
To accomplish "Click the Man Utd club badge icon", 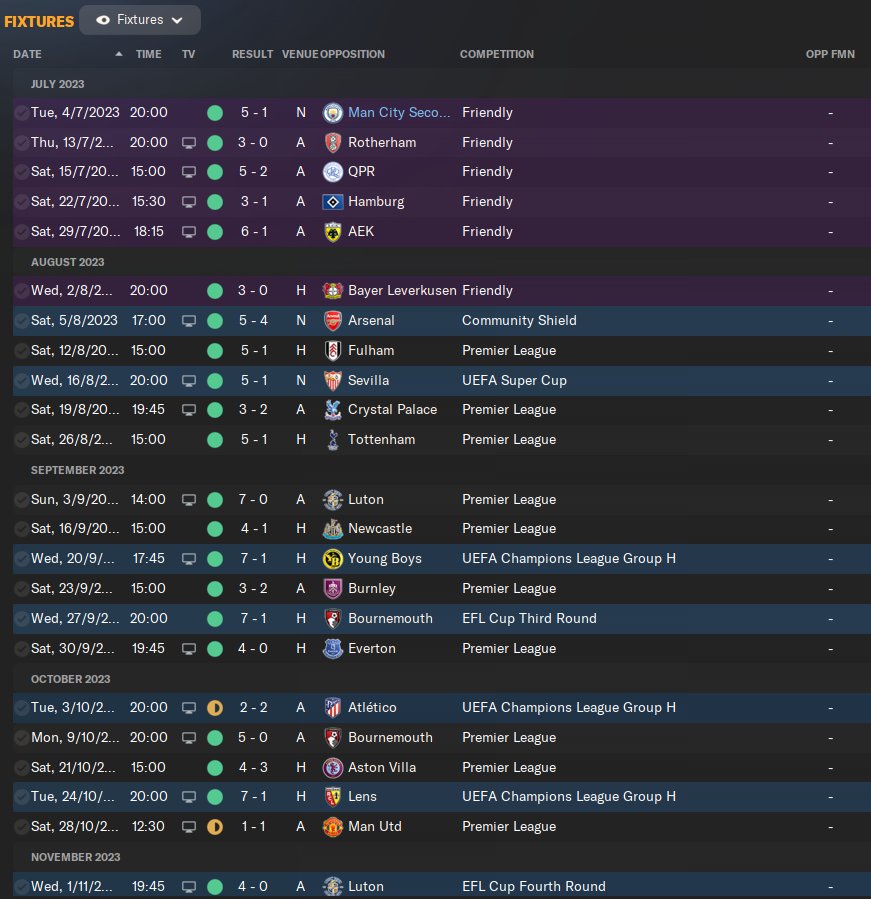I will point(333,827).
